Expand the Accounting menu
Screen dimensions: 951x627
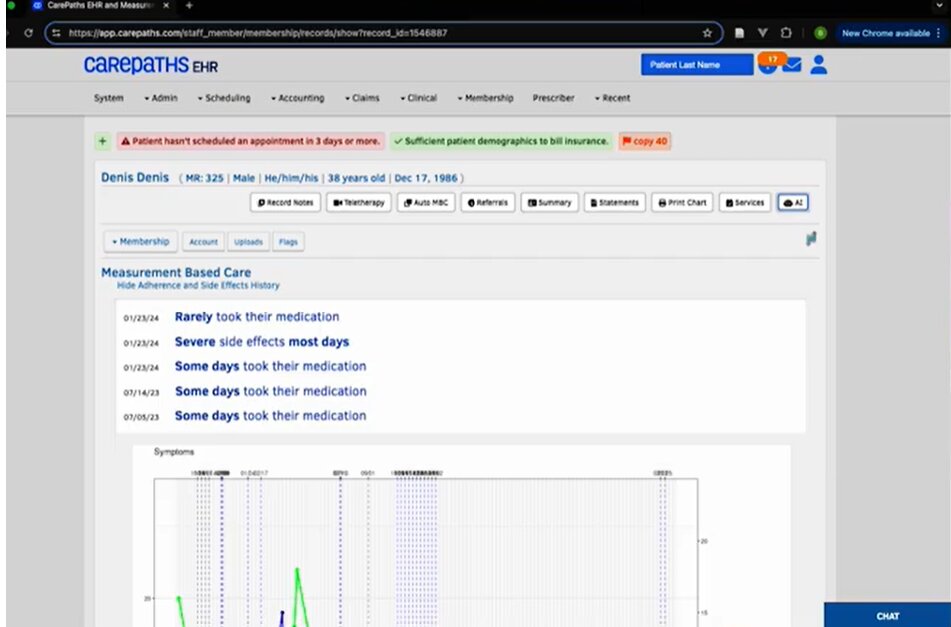click(x=297, y=98)
